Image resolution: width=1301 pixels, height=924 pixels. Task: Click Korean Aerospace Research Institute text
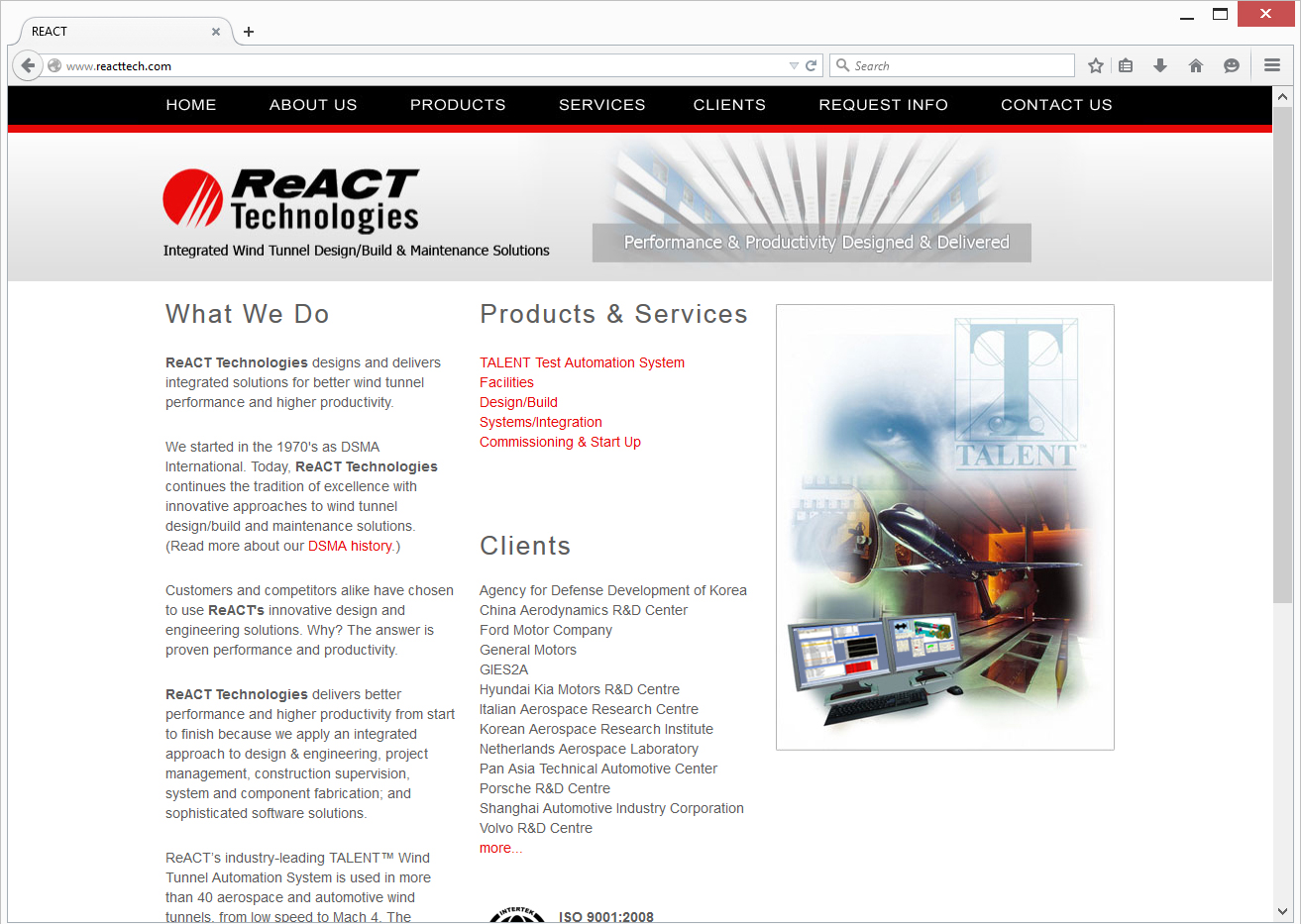click(x=596, y=729)
